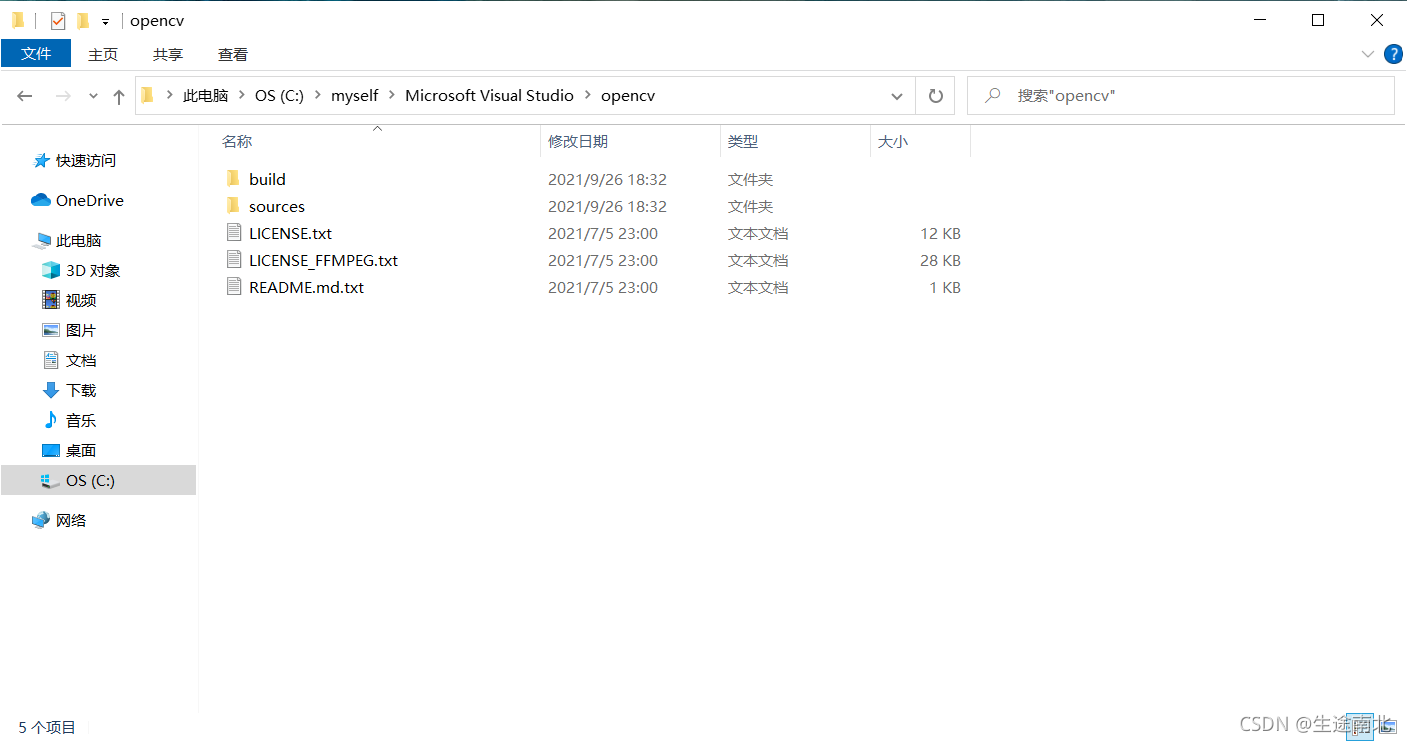The height and width of the screenshot is (742, 1407).
Task: Open the 下载 downloads arrow icon
Action: point(51,390)
